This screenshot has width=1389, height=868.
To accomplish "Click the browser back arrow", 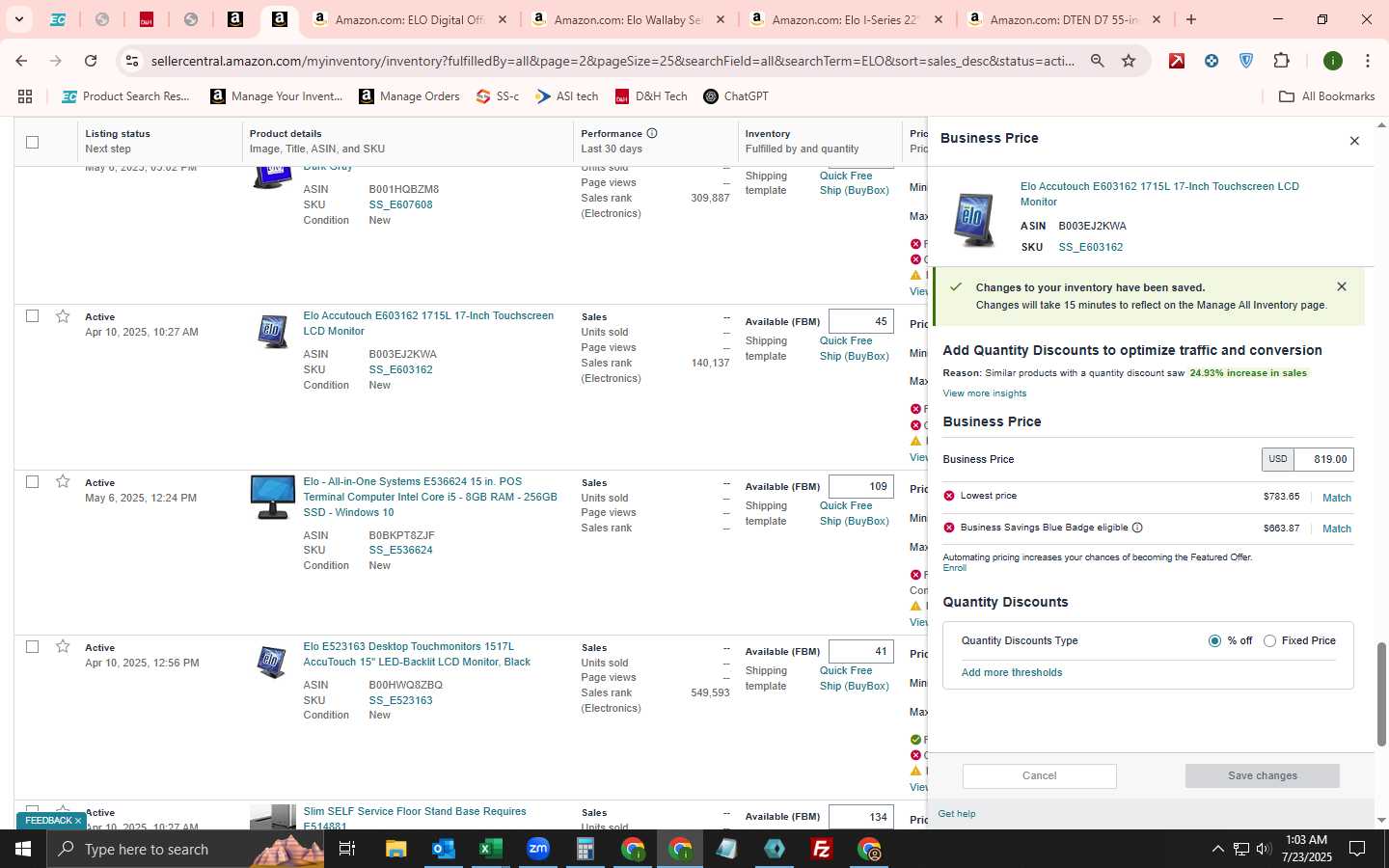I will point(21,61).
